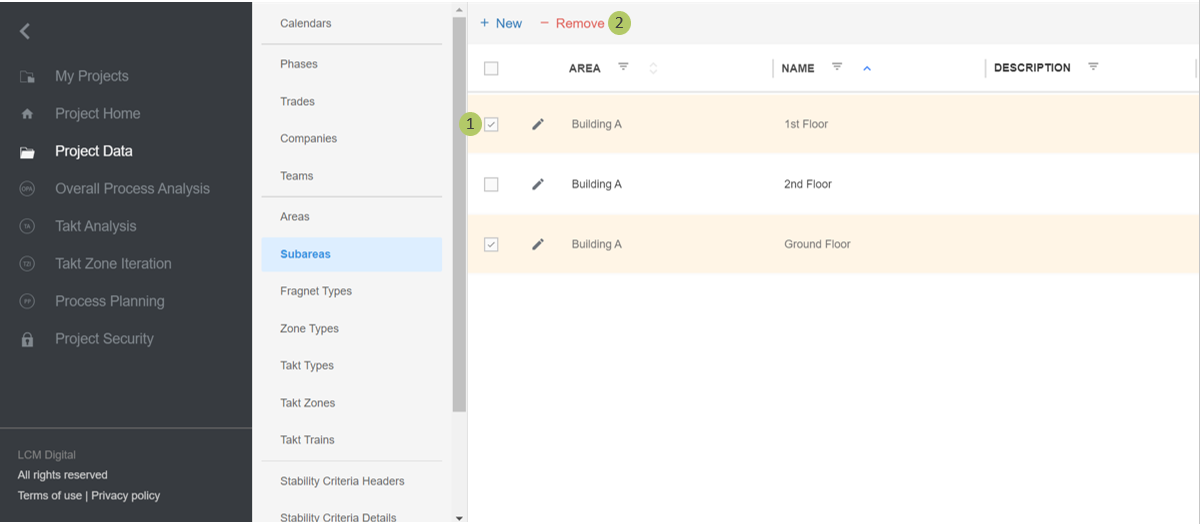Tick the 2nd Floor row checkbox
This screenshot has width=1200, height=524.
click(x=491, y=184)
